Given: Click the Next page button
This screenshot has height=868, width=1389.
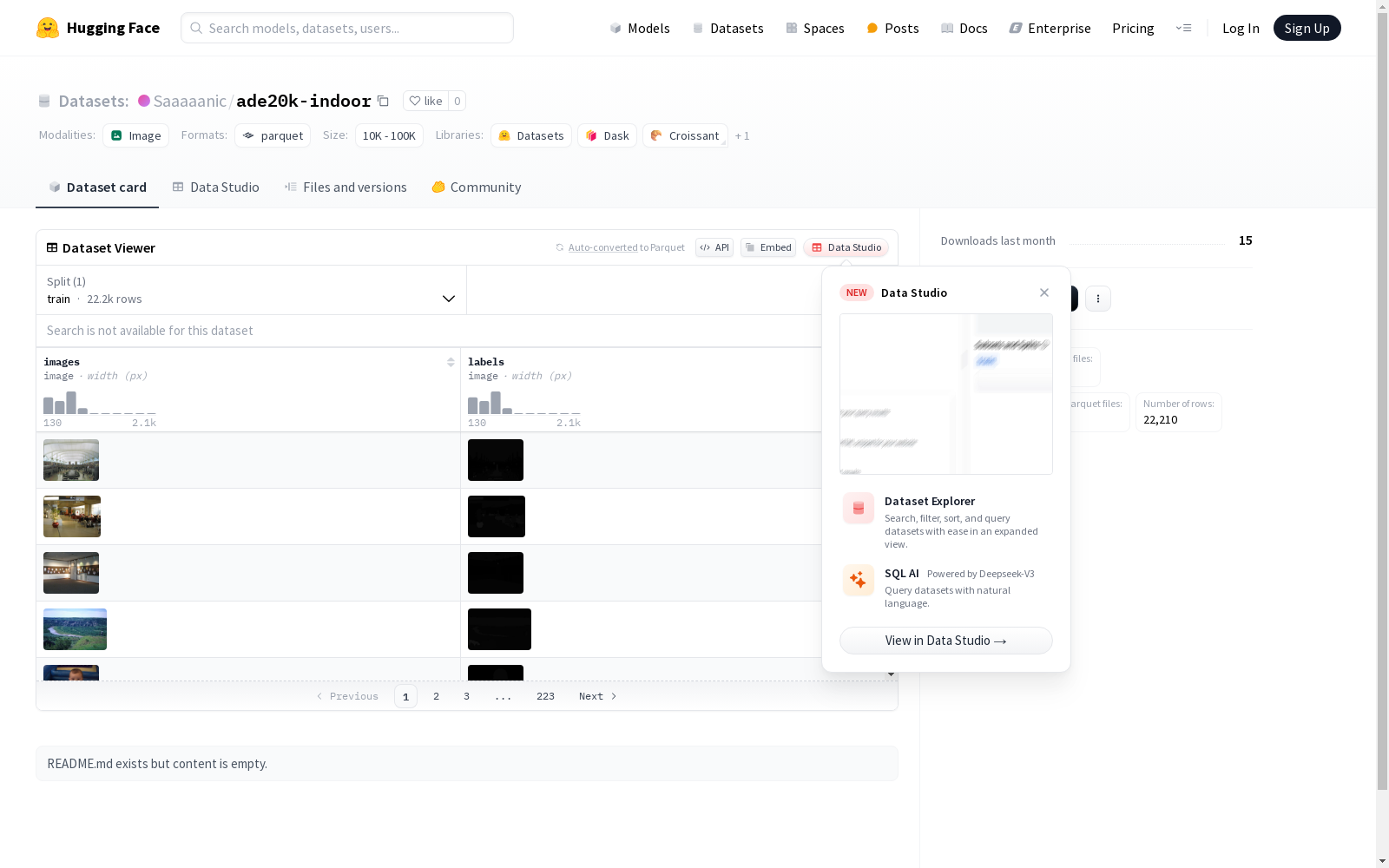Looking at the screenshot, I should (x=598, y=696).
